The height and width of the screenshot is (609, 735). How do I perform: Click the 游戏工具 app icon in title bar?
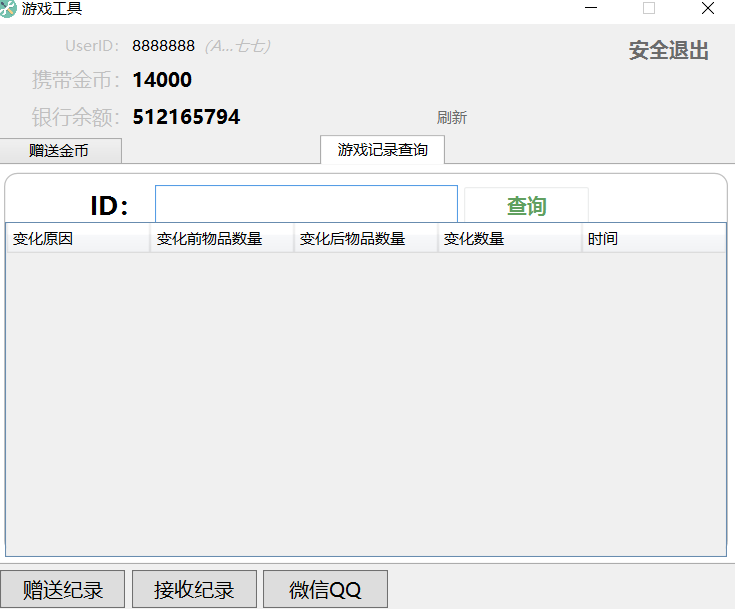click(x=8, y=8)
